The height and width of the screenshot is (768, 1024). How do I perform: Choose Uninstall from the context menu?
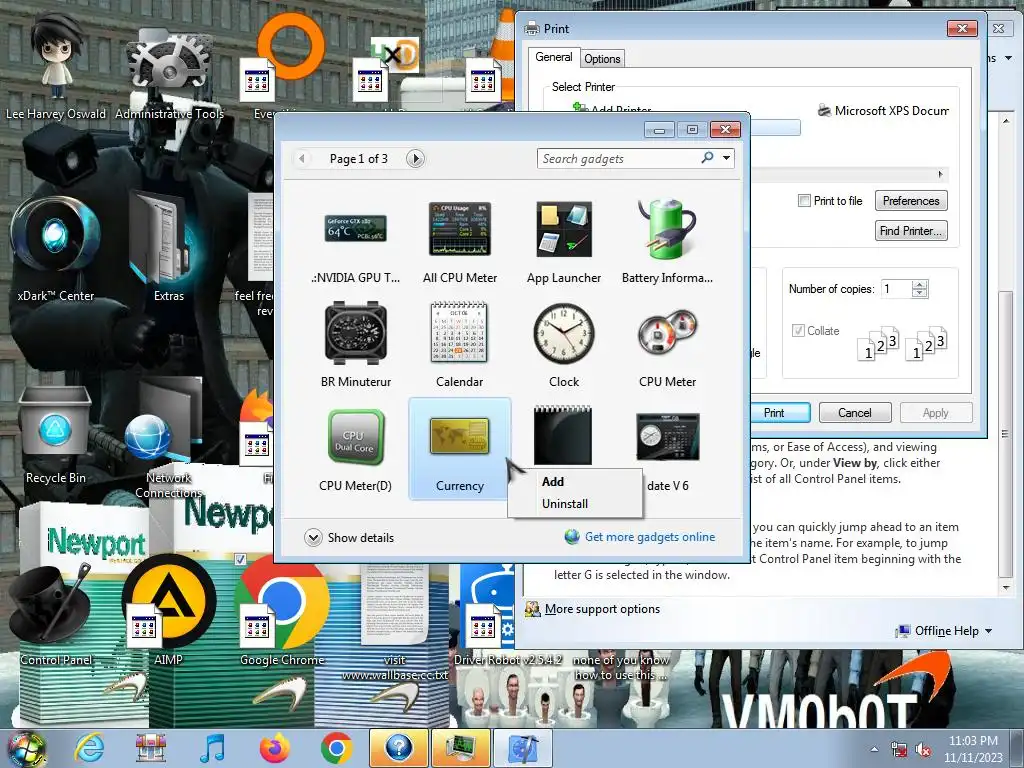coord(565,504)
